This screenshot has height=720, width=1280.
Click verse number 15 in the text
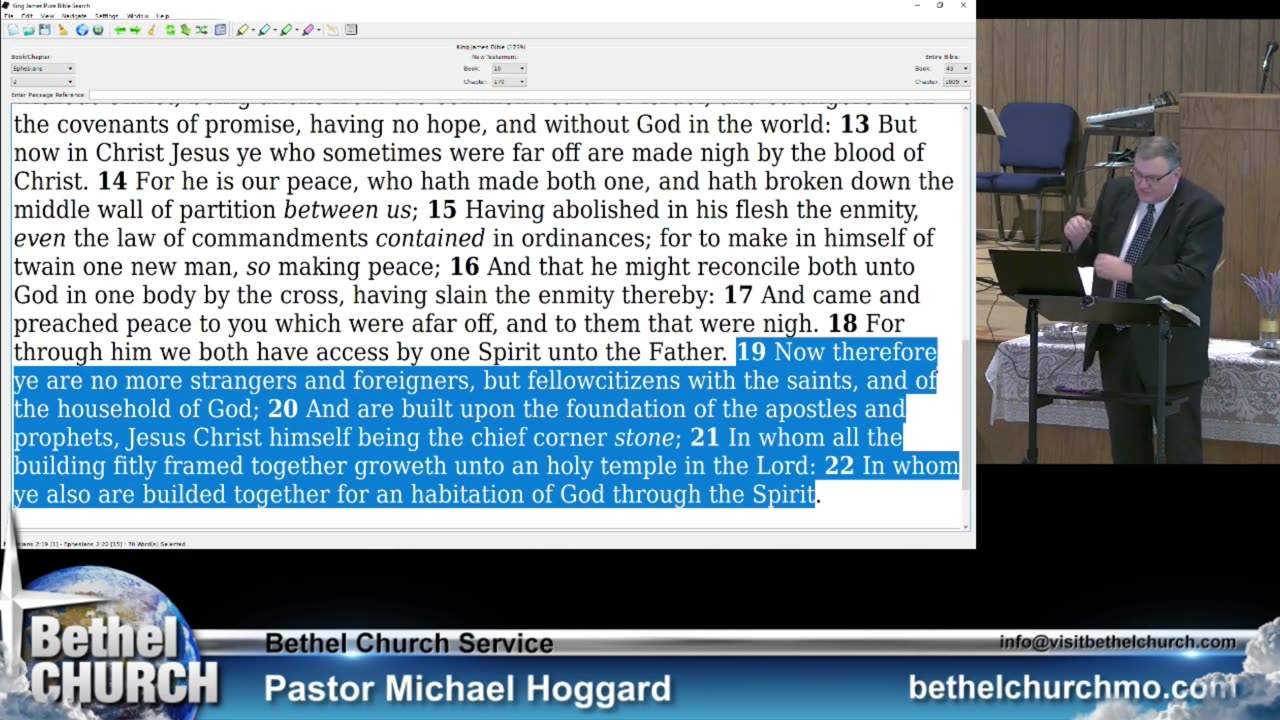[x=442, y=210]
